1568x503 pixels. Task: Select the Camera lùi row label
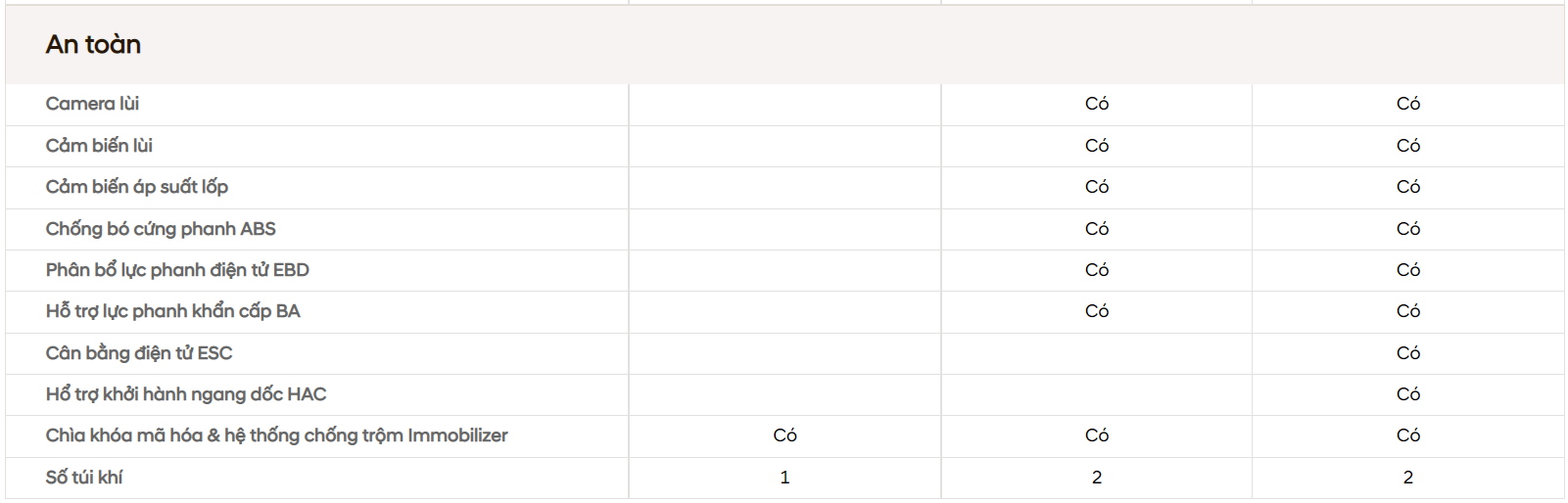pyautogui.click(x=92, y=104)
